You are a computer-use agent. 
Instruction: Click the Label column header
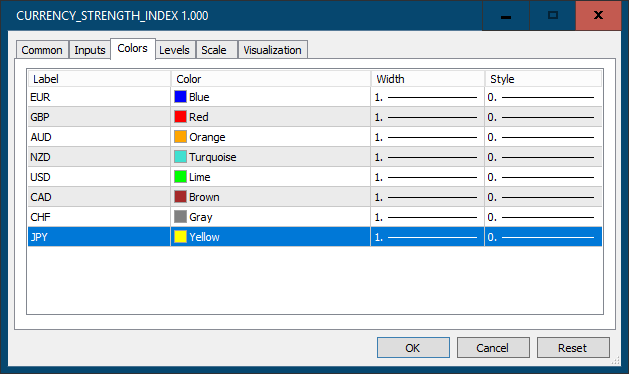[99, 79]
